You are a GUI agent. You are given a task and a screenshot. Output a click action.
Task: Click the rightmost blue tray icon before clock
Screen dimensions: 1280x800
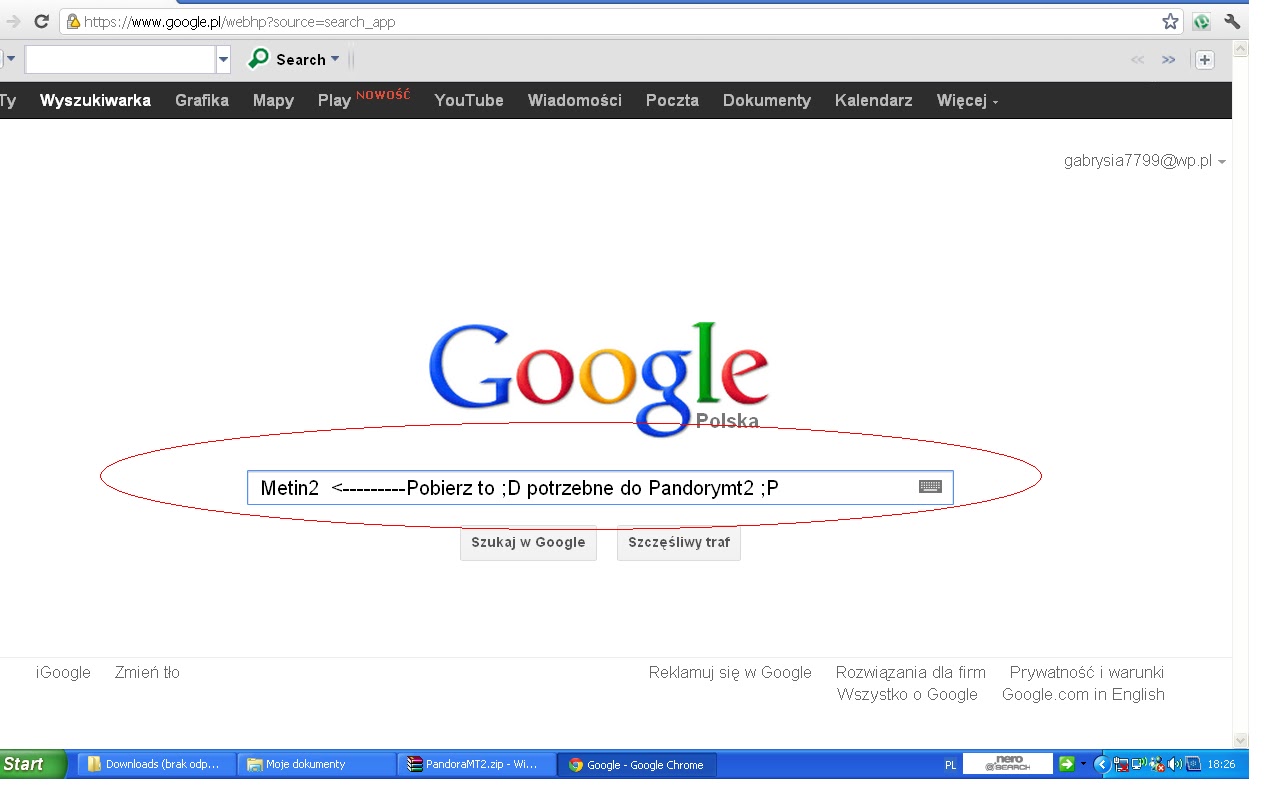pyautogui.click(x=1193, y=764)
